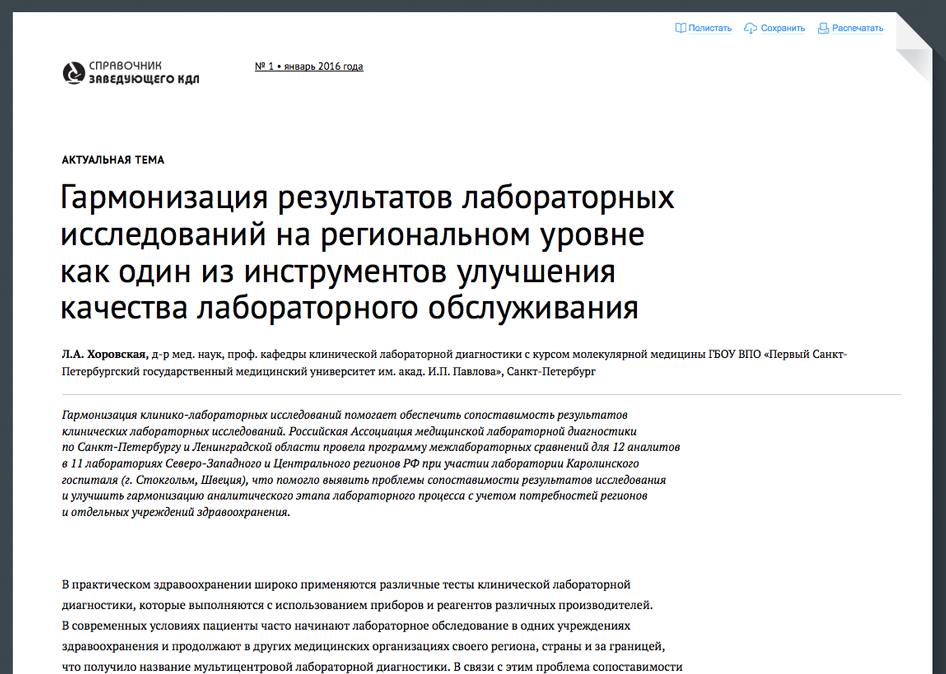Click the abstract starting Гармонизация клинико-лабораторных исследований
This screenshot has width=946, height=674.
(x=370, y=463)
